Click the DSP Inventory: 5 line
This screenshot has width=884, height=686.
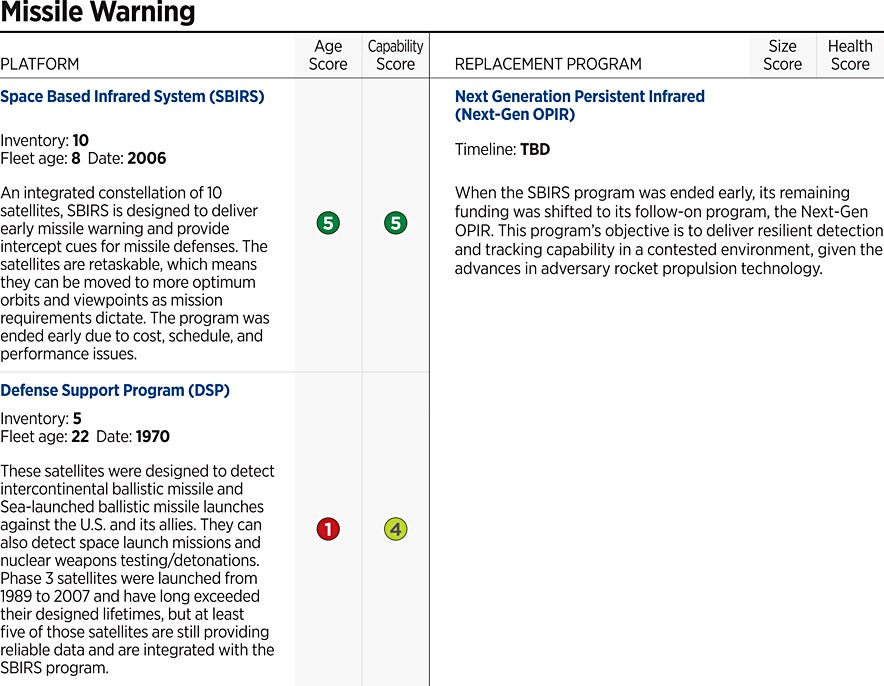click(x=41, y=419)
